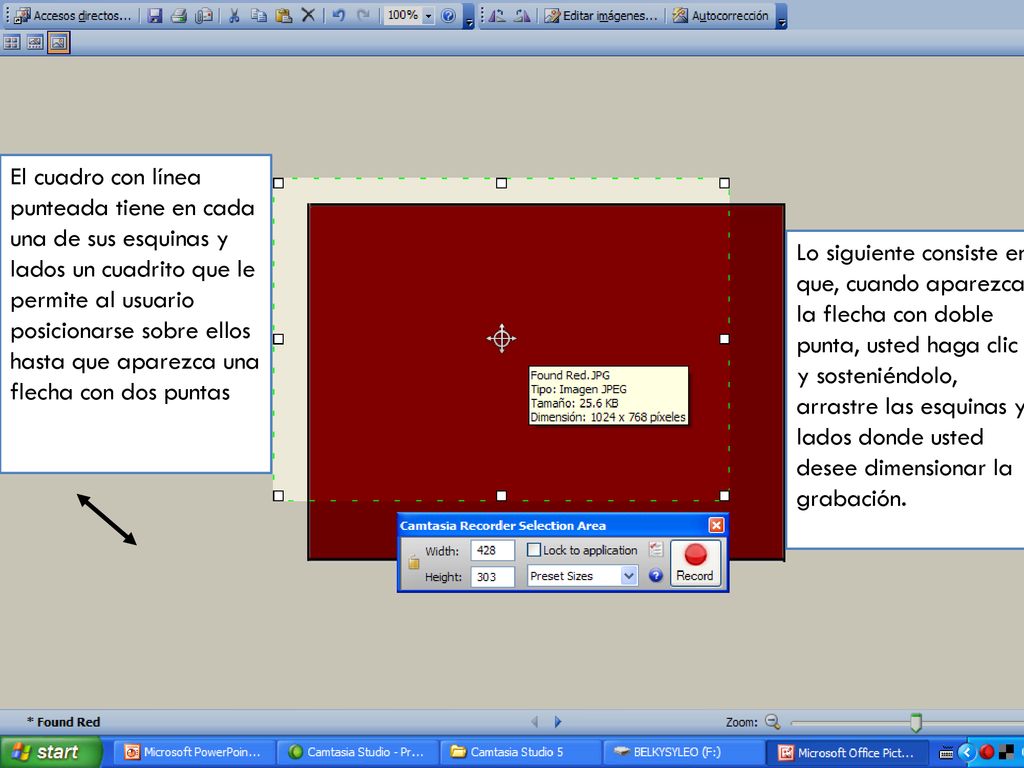Click the keyboard icon in system tray
This screenshot has width=1024, height=768.
point(946,753)
